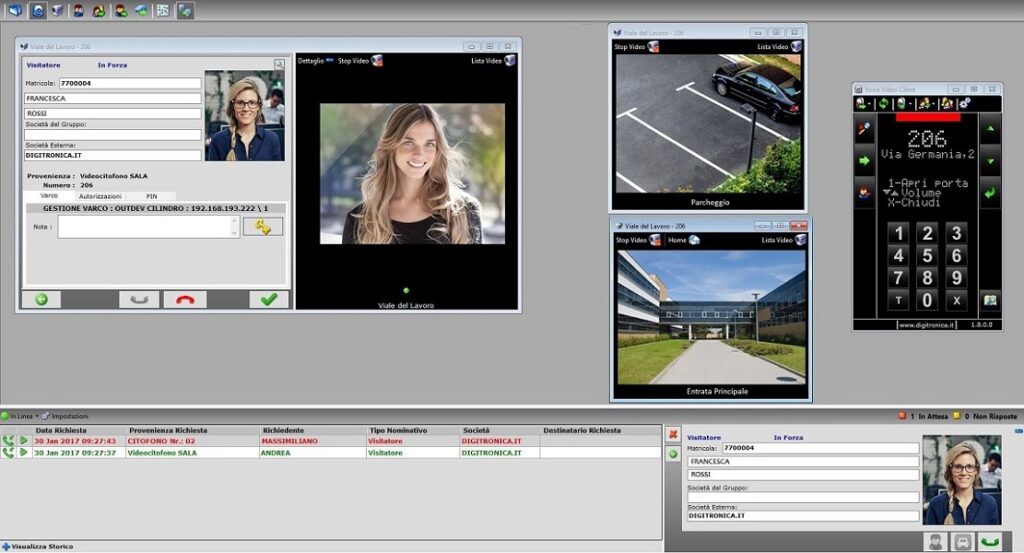The image size is (1024, 553).
Task: Open Impostazioni settings link
Action: pyautogui.click(x=69, y=416)
